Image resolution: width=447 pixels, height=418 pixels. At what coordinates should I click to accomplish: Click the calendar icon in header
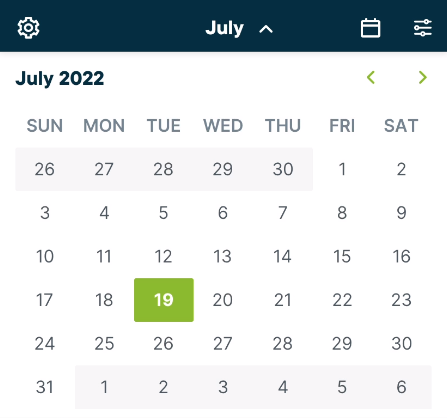tap(370, 28)
